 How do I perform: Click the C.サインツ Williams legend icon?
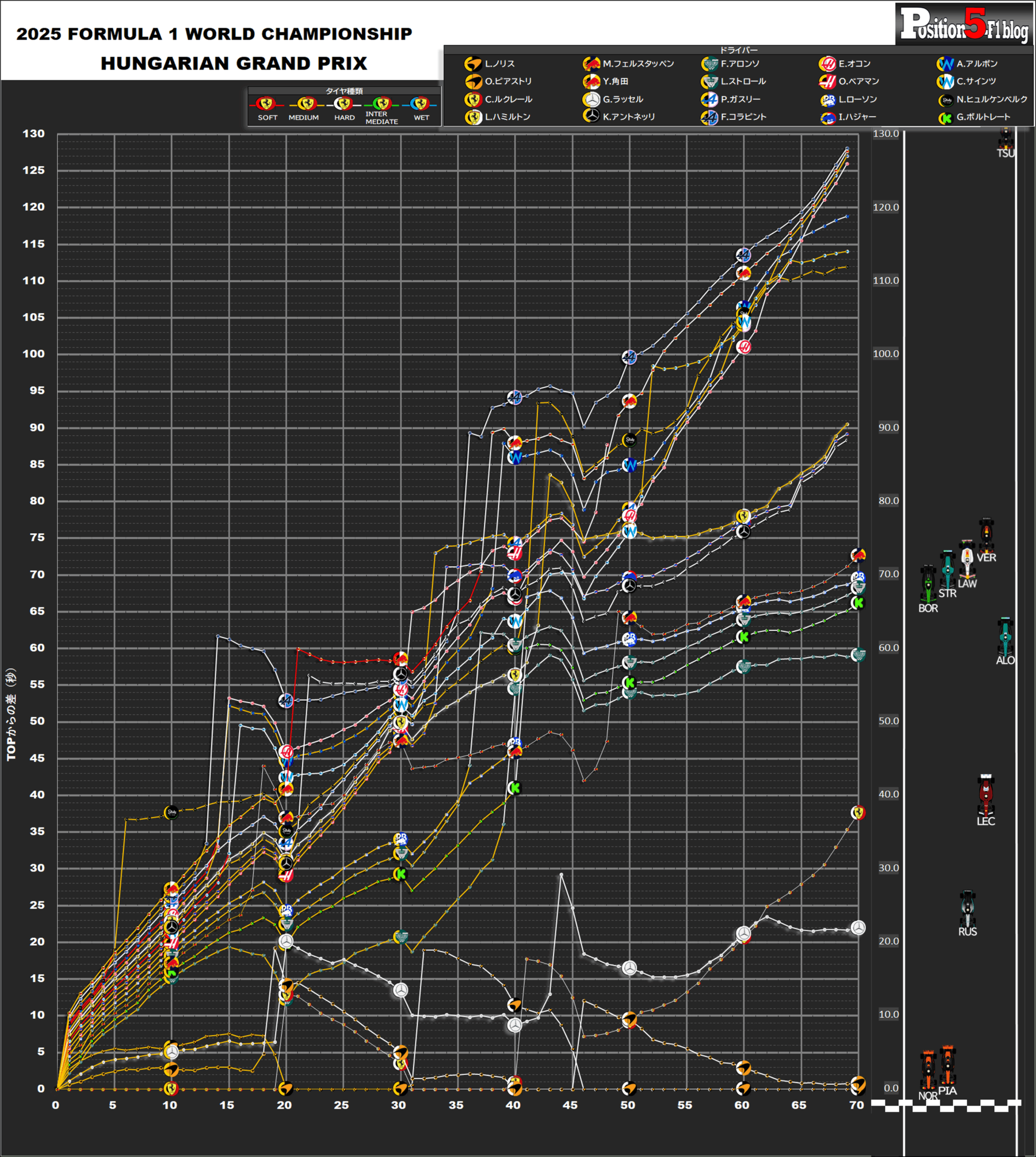[946, 81]
